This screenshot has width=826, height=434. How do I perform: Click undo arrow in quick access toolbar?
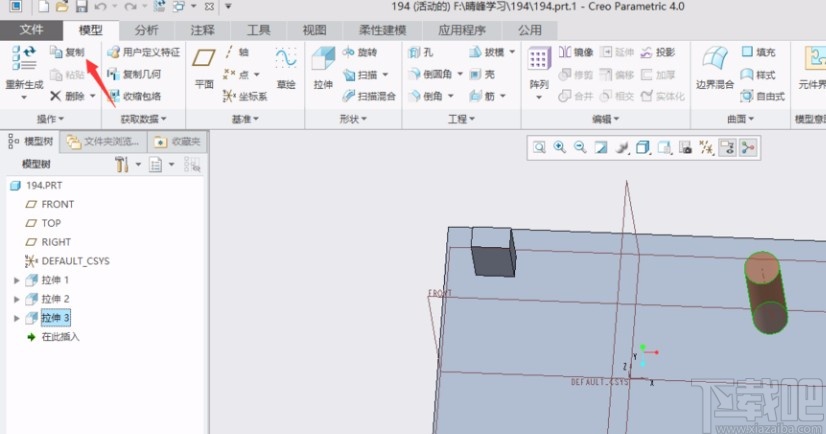click(100, 7)
